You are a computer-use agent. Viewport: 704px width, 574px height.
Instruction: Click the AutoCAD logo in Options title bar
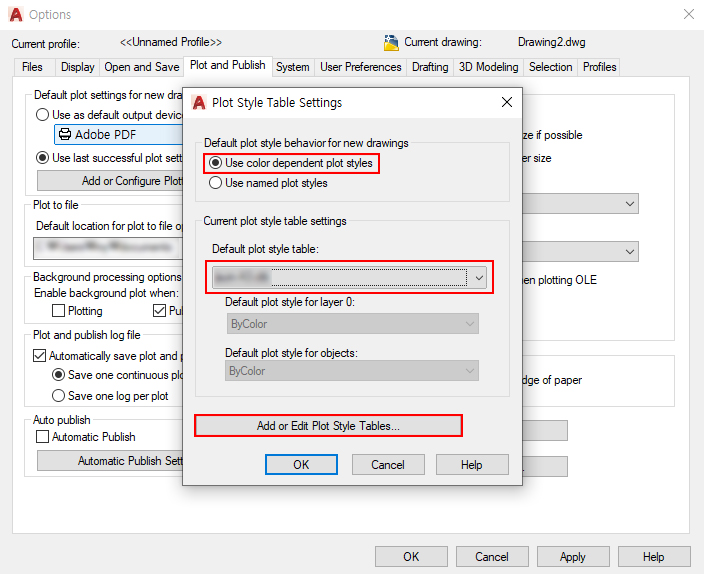pos(16,14)
